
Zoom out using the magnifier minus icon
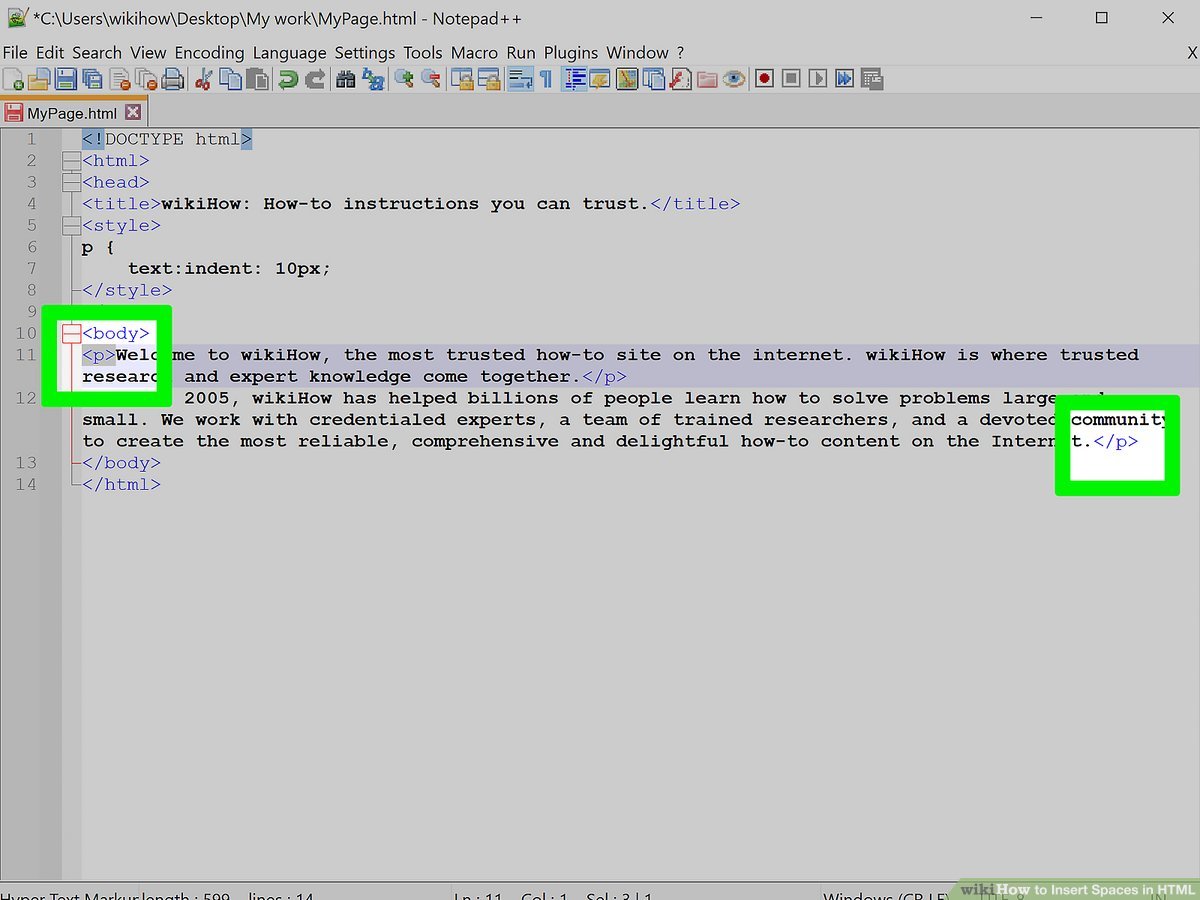click(431, 79)
